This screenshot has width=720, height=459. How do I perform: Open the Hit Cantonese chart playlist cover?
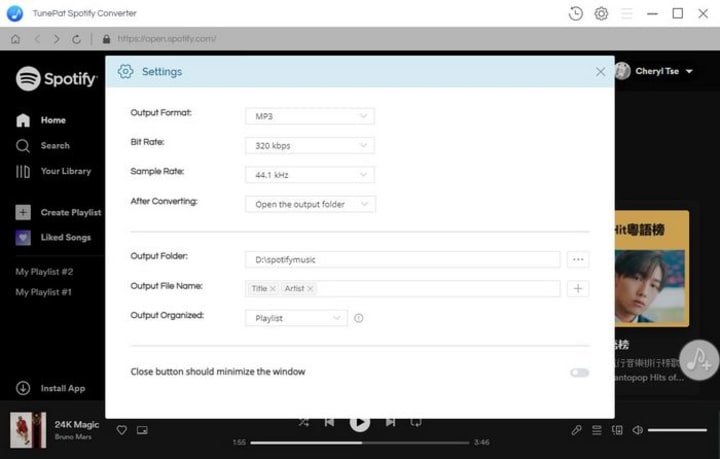[x=652, y=269]
